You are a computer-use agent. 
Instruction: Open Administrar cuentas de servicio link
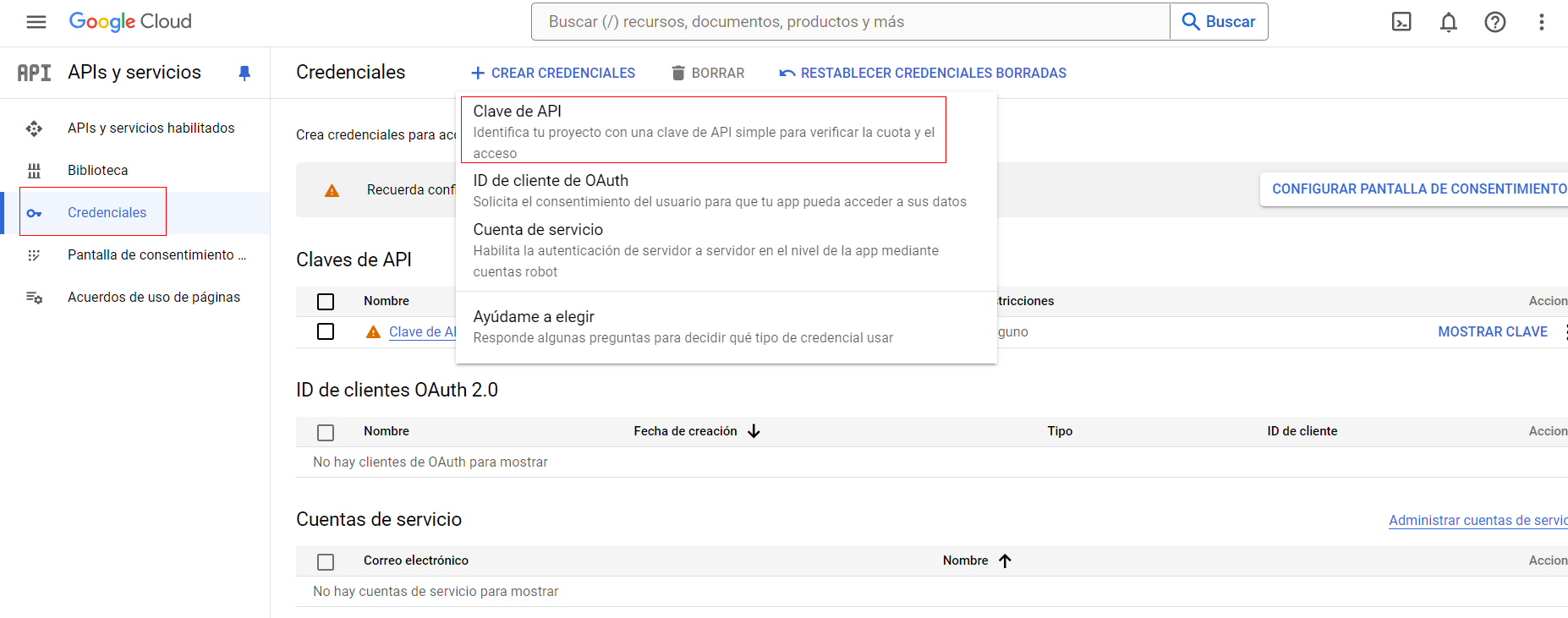click(1478, 521)
